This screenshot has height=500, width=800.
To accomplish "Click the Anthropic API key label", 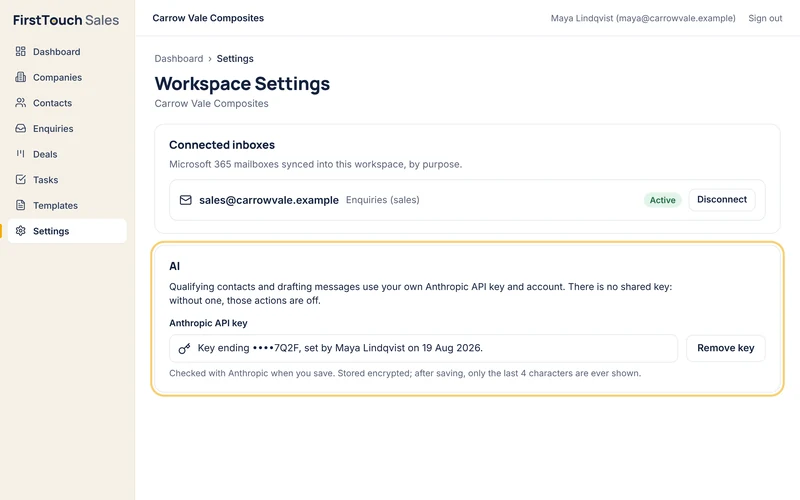I will 208,323.
